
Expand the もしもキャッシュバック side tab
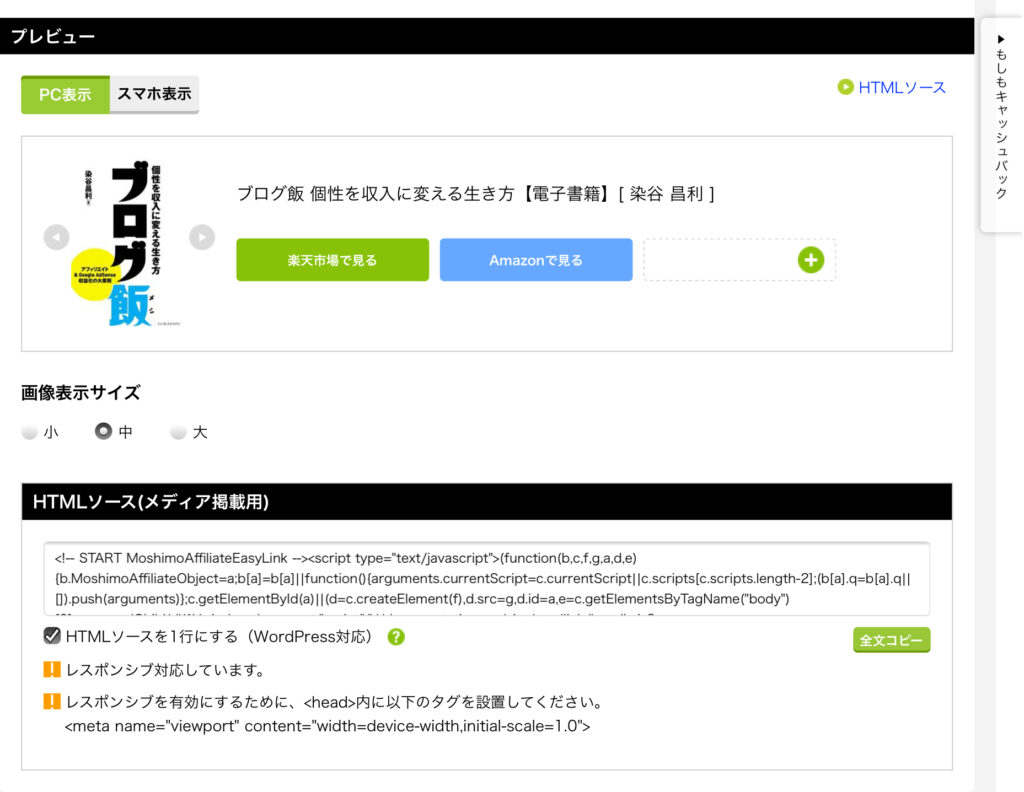(1001, 124)
